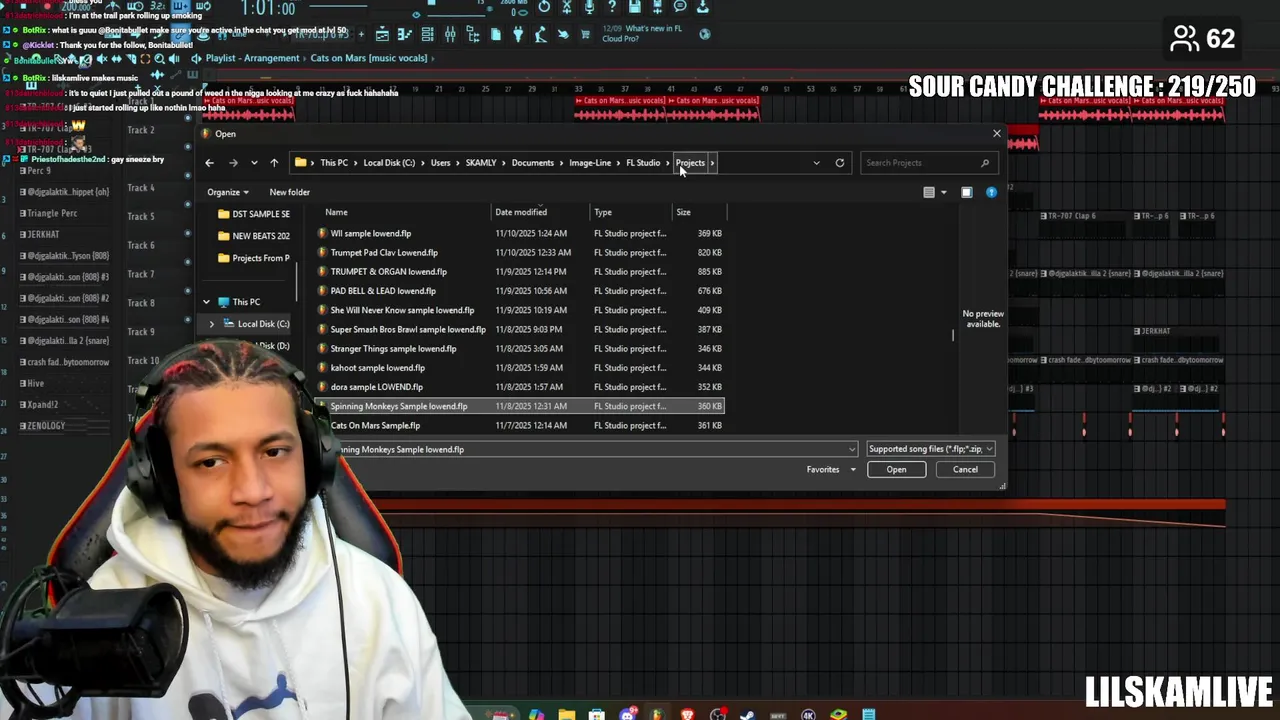This screenshot has width=1280, height=720.
Task: Open the Favorites dropdown
Action: pyautogui.click(x=831, y=469)
